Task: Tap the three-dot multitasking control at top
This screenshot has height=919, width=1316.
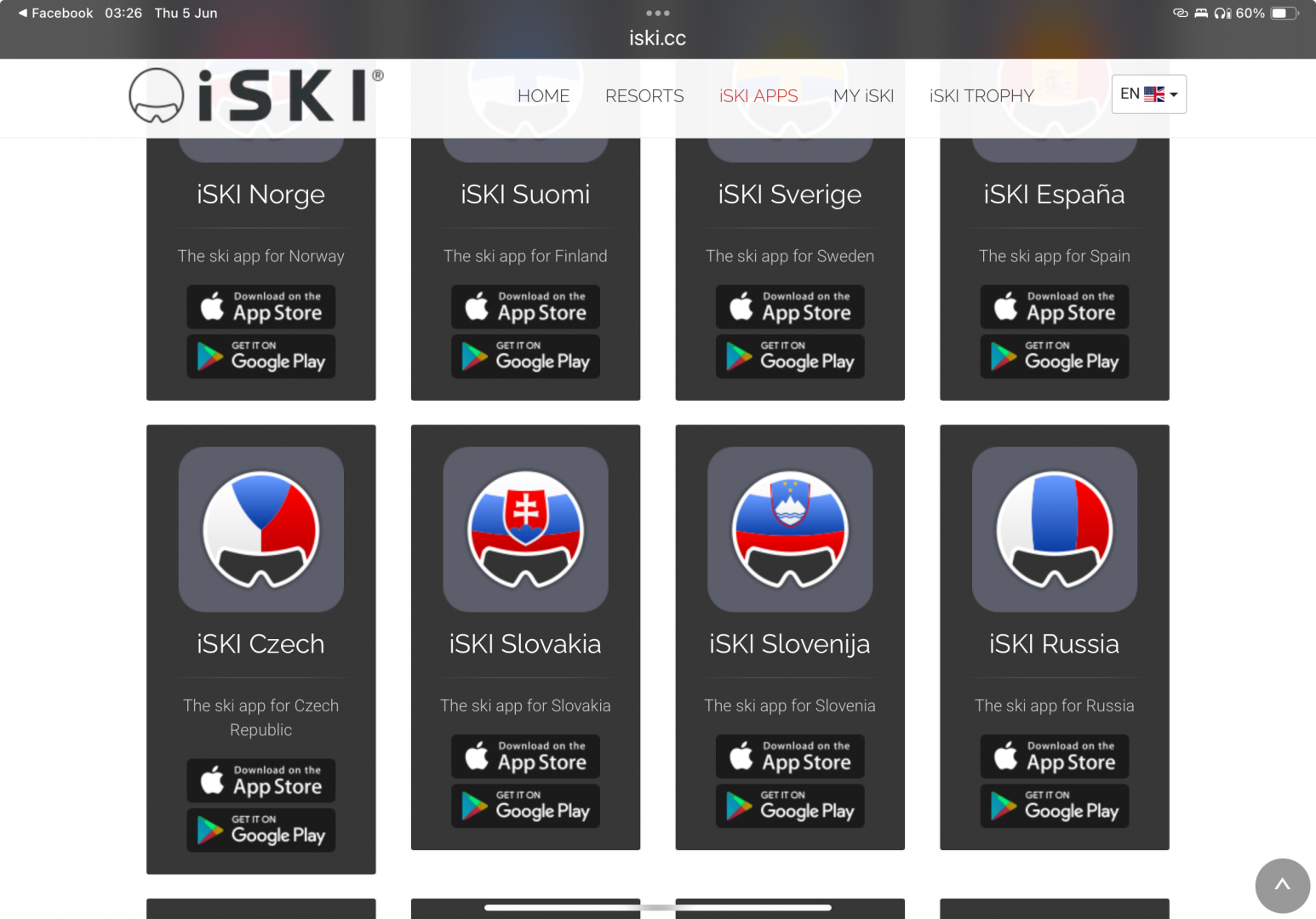Action: [x=658, y=13]
